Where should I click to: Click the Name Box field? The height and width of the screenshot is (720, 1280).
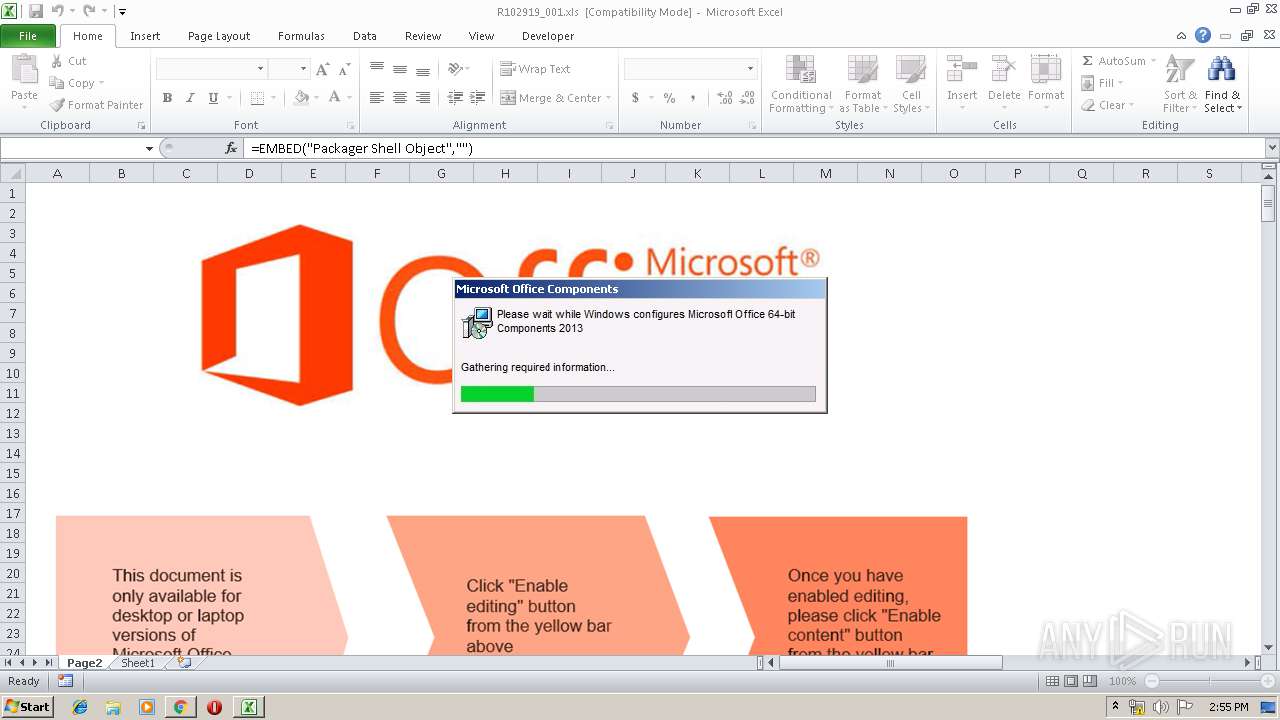72,148
